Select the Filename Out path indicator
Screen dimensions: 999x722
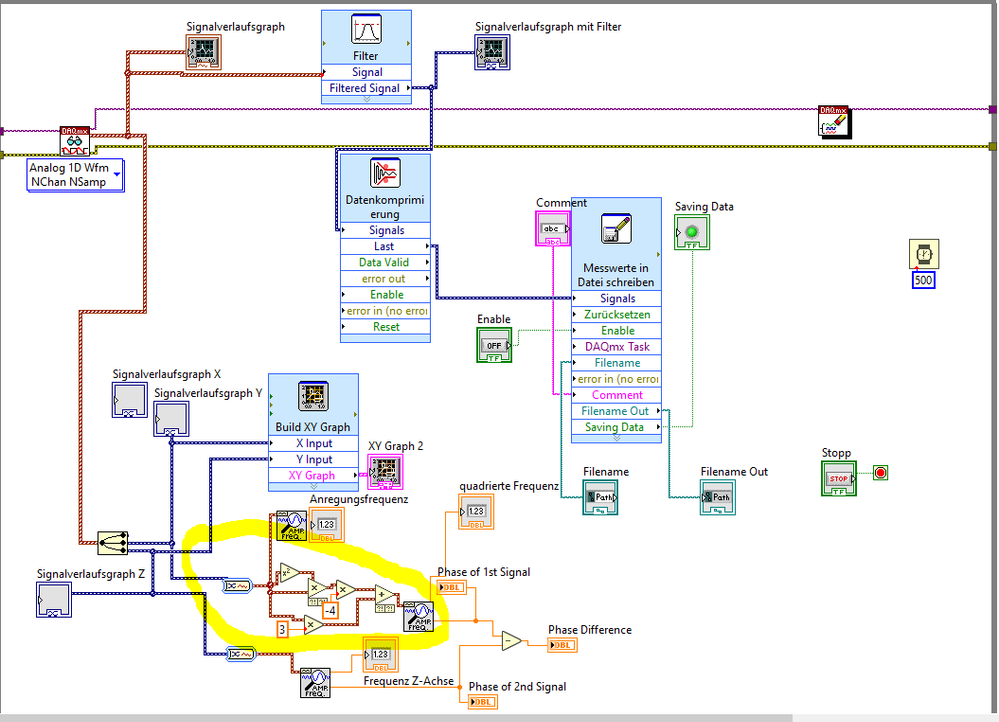coord(716,497)
